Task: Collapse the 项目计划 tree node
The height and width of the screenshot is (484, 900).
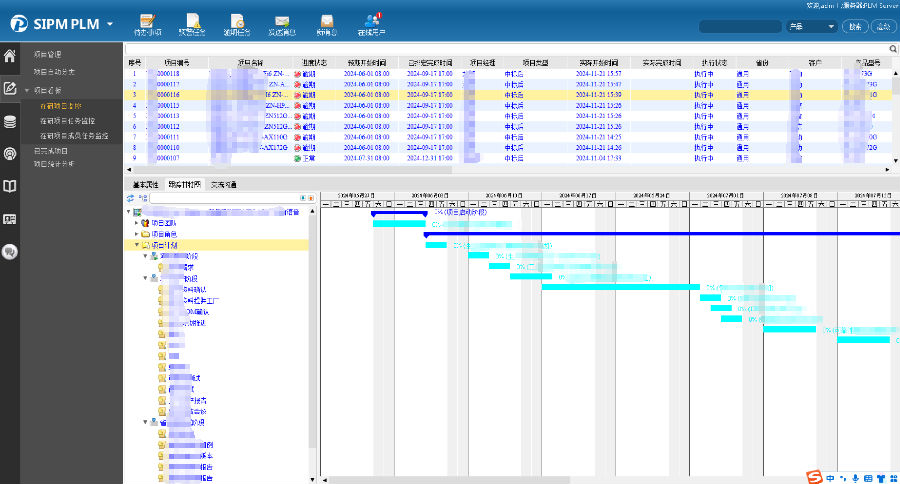Action: tap(137, 244)
